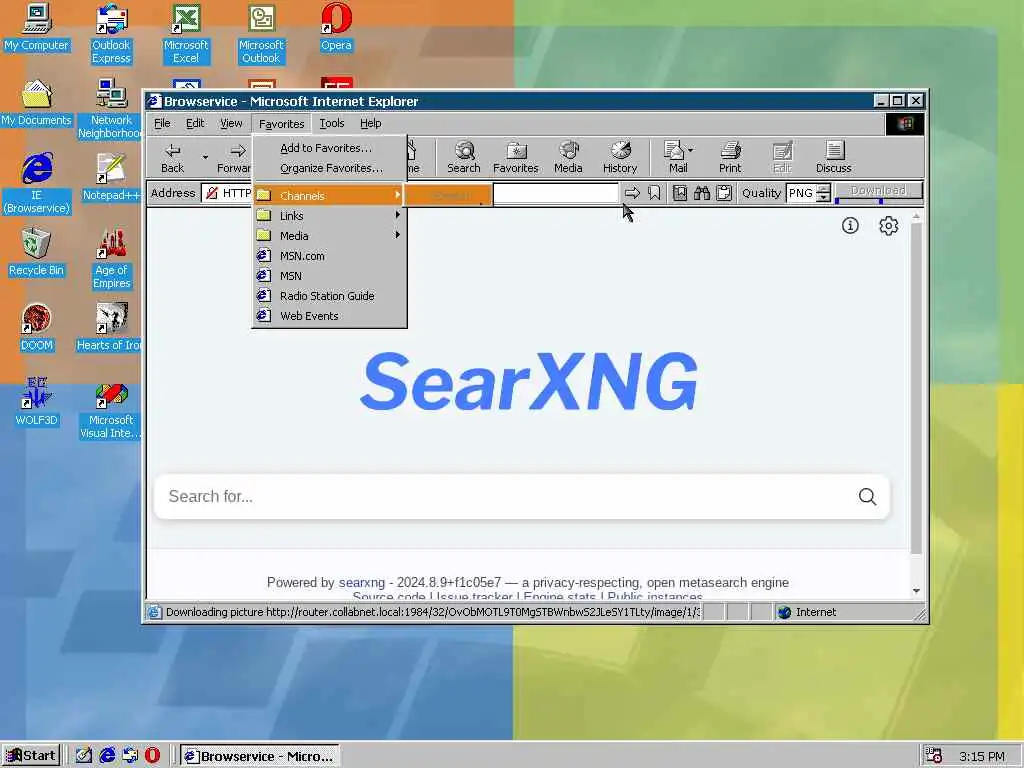The height and width of the screenshot is (768, 1024).
Task: Open Microsoft Excel desktop shortcut
Action: coord(186,34)
